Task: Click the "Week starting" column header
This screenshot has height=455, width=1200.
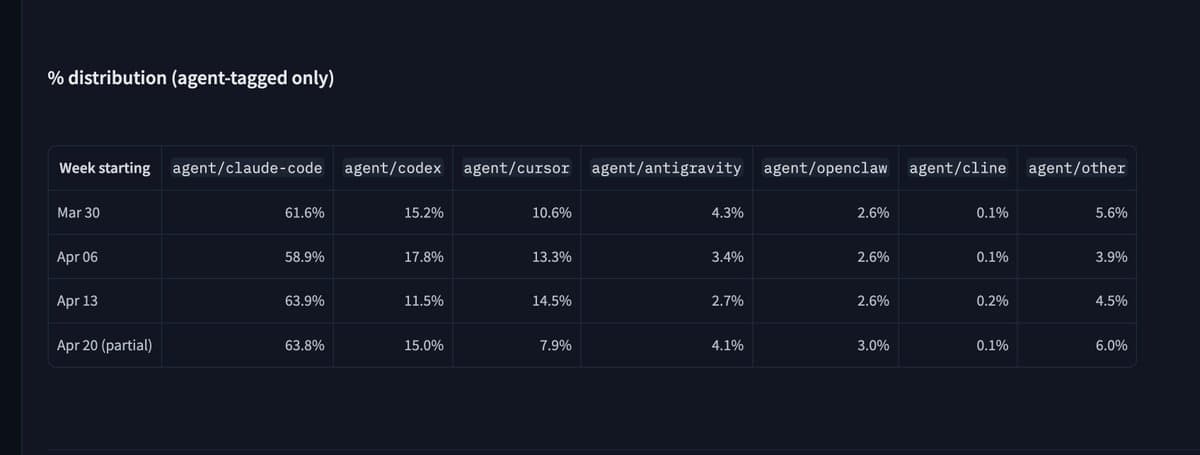Action: pos(104,168)
